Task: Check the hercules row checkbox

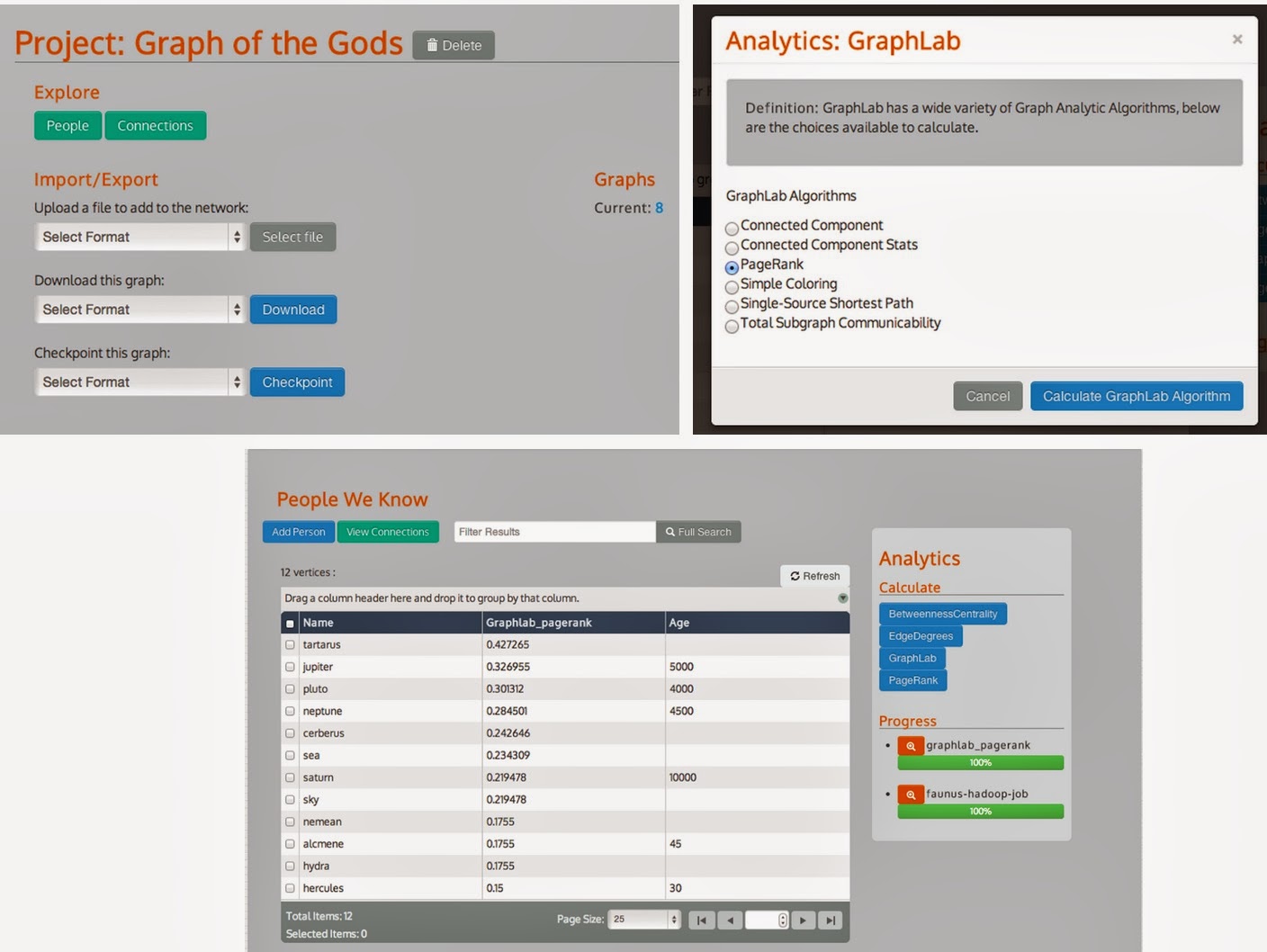Action: click(290, 888)
